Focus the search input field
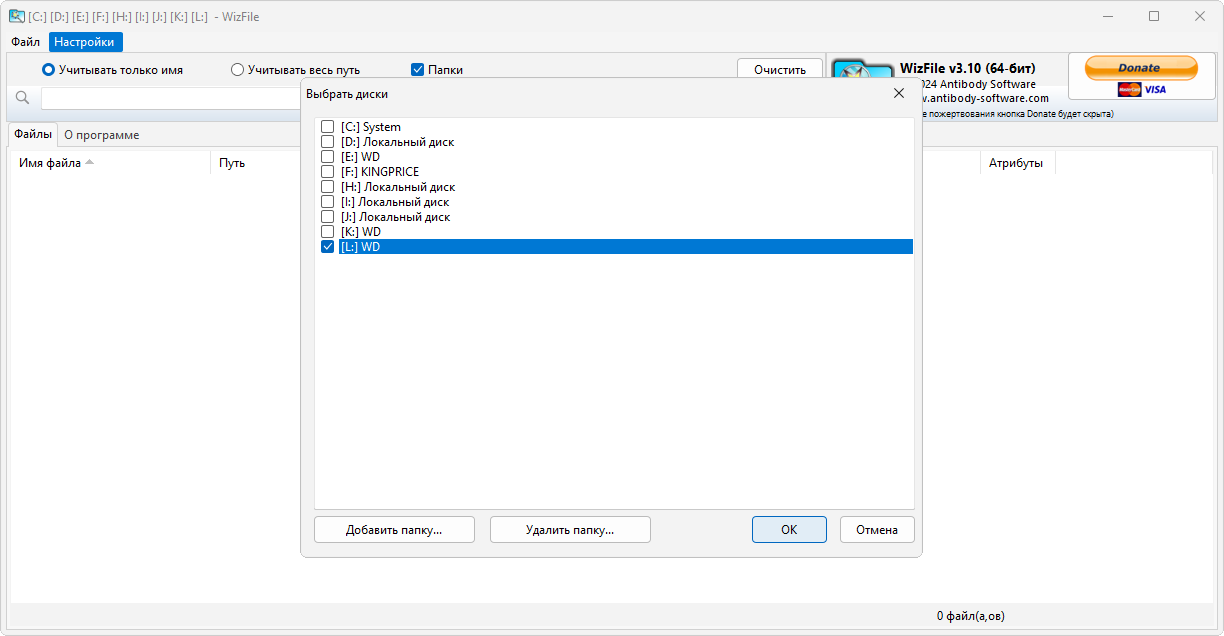Image resolution: width=1224 pixels, height=636 pixels. (172, 98)
